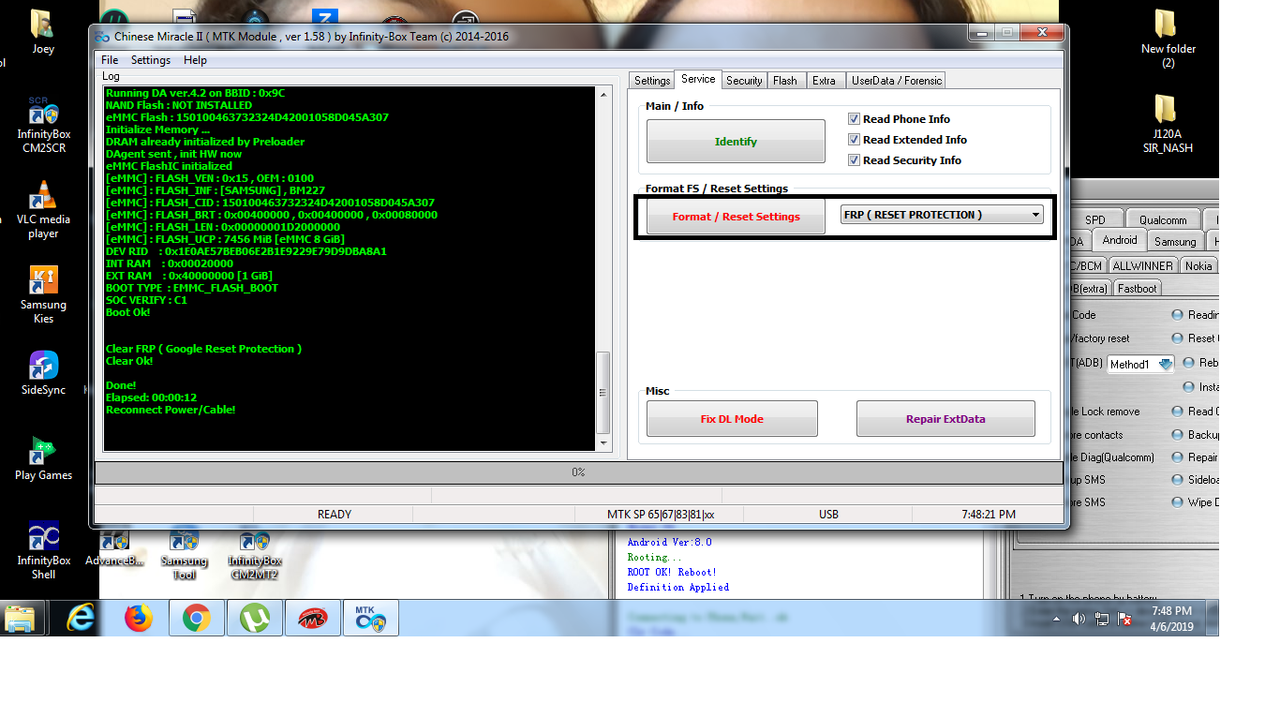The width and height of the screenshot is (1280, 720).
Task: Open the Samsung Kies desktop shortcut
Action: pyautogui.click(x=43, y=294)
